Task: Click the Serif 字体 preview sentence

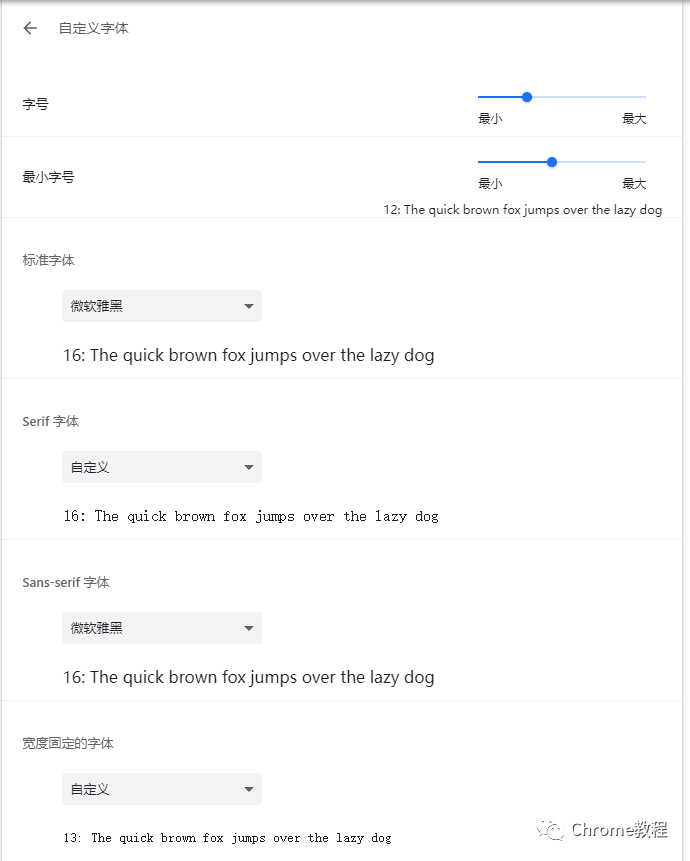Action: coord(251,516)
